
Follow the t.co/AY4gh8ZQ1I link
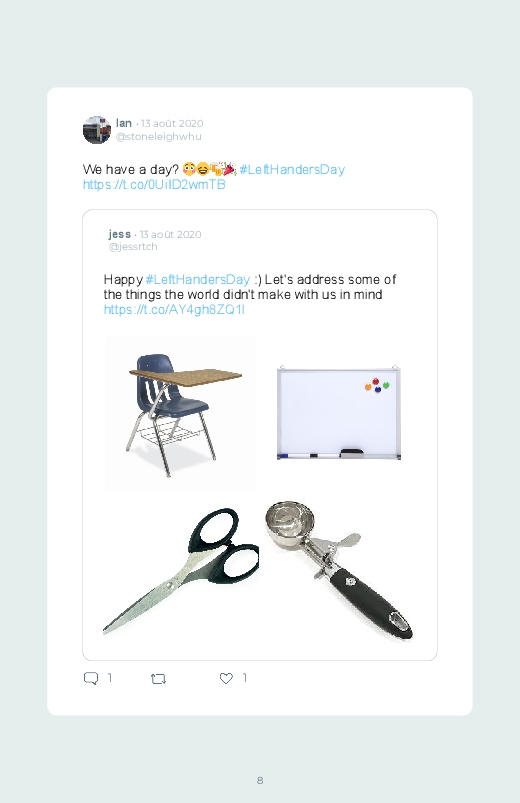click(174, 309)
